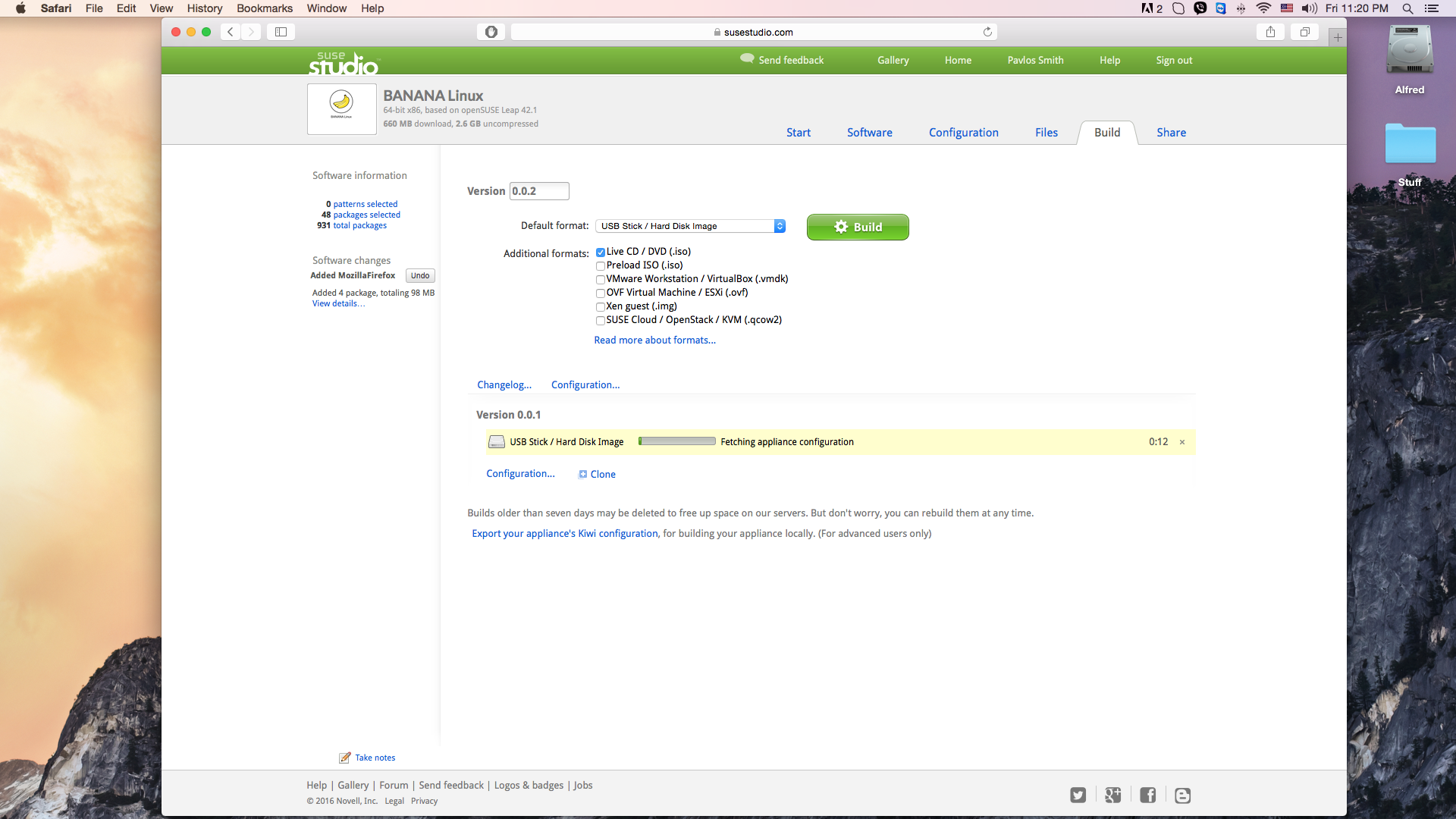Screen dimensions: 1456x819
Task: Click the Clone icon under Version 0.0.1
Action: 582,474
